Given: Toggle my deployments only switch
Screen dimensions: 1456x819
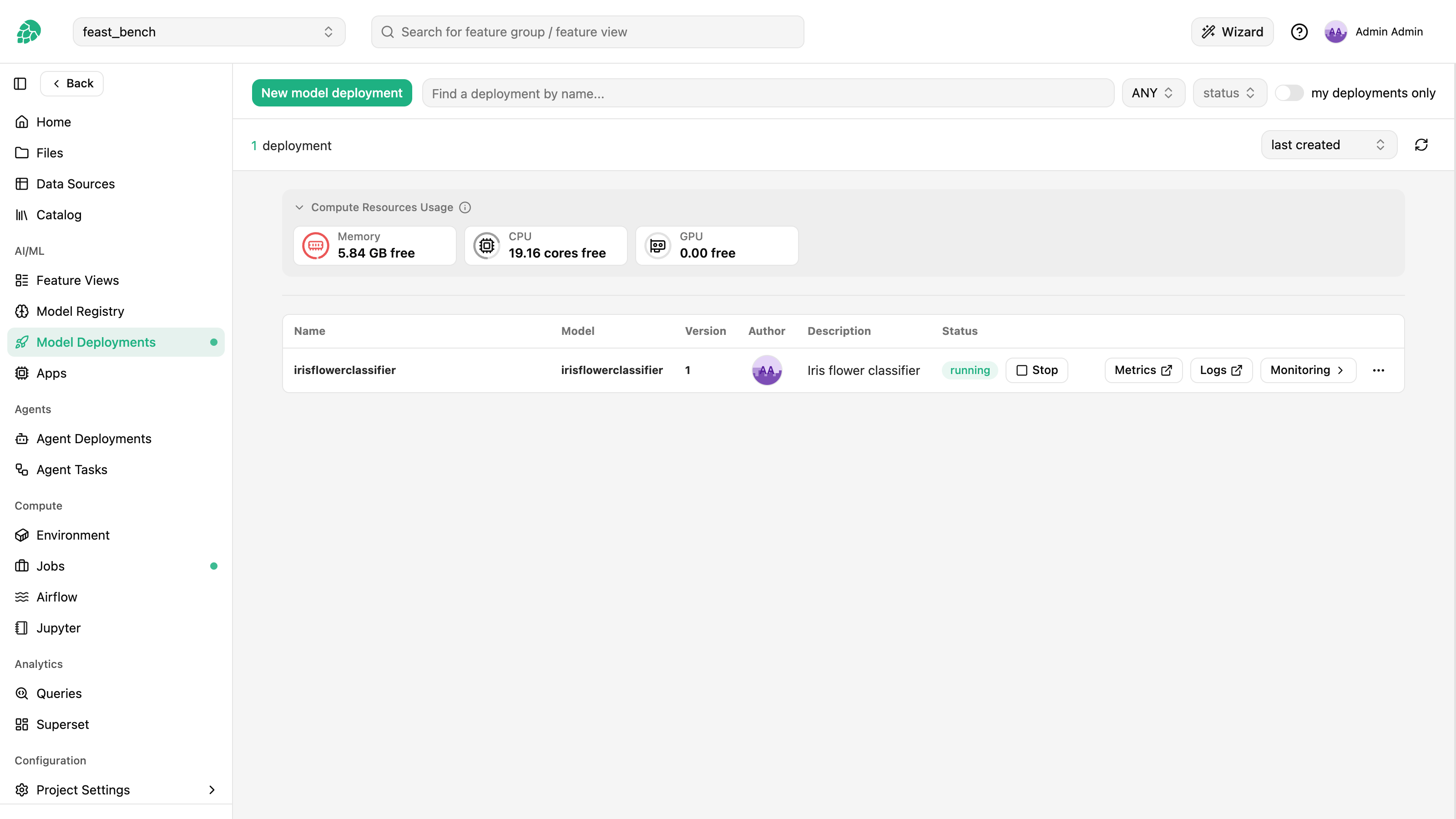Looking at the screenshot, I should 1289,93.
